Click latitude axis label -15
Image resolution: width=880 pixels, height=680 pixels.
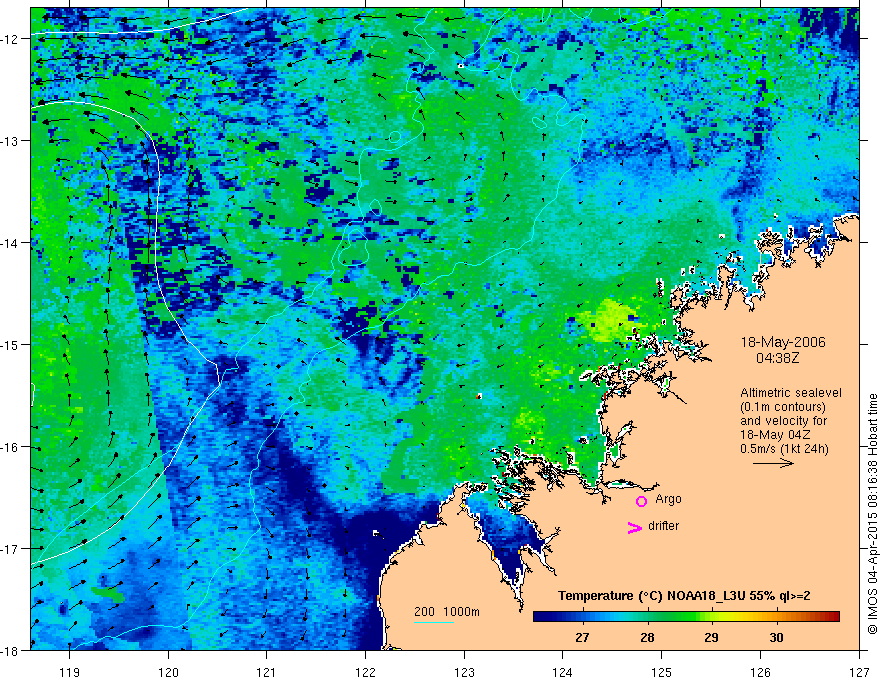pos(11,344)
